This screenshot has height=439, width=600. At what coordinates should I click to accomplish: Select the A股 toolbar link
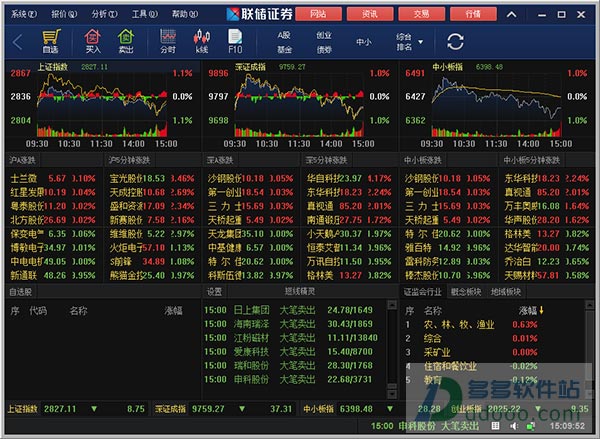[284, 35]
